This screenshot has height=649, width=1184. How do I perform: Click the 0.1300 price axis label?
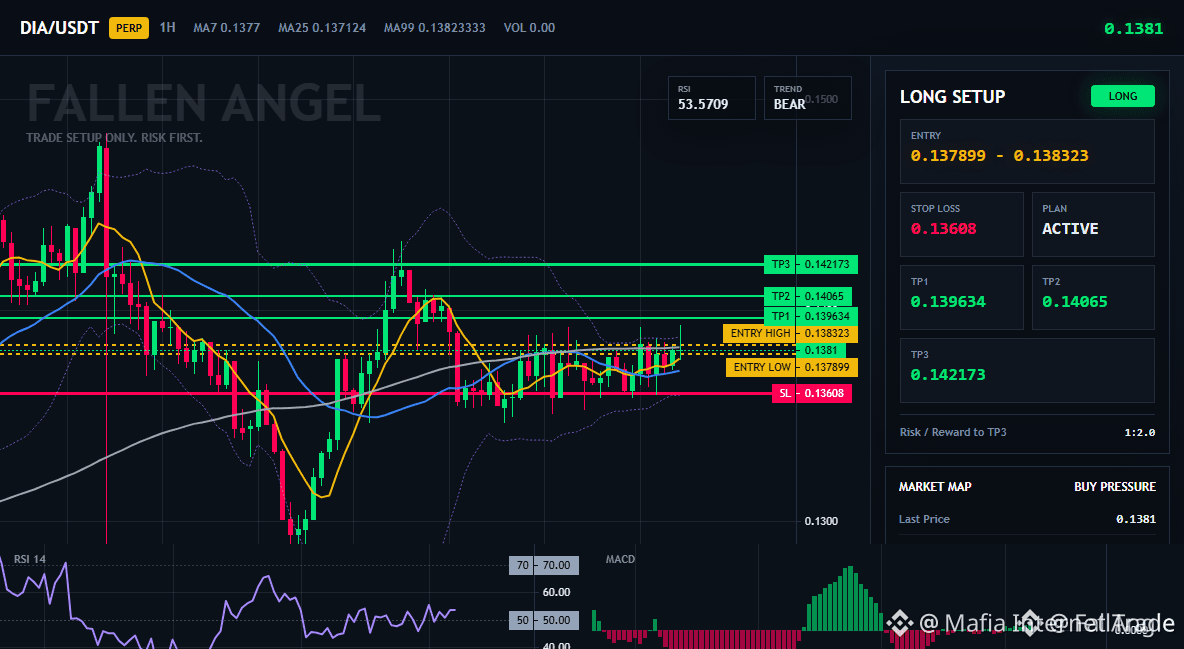[821, 521]
